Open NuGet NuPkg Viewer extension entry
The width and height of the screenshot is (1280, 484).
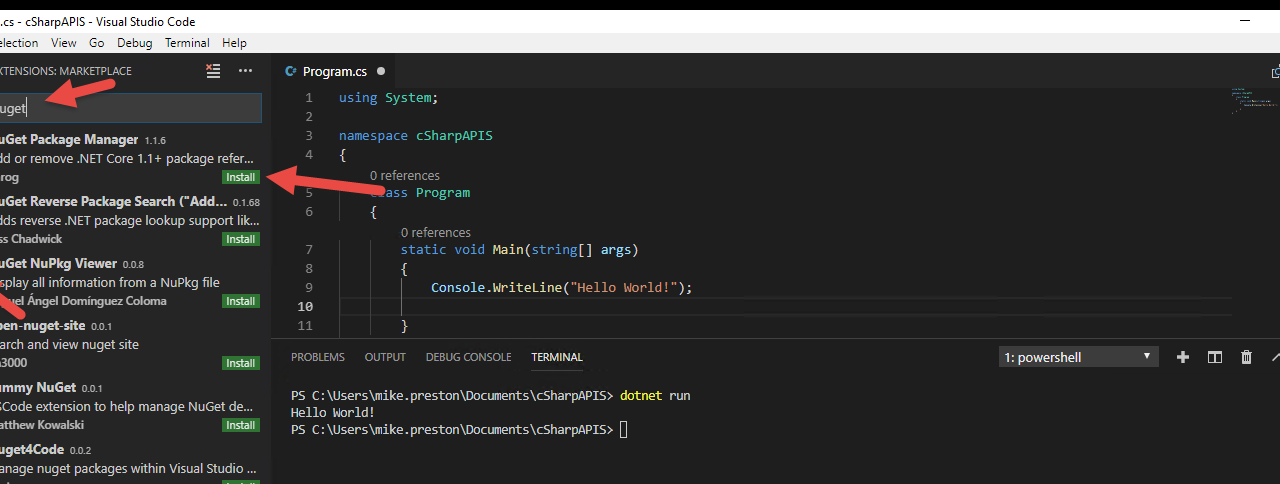tap(130, 282)
